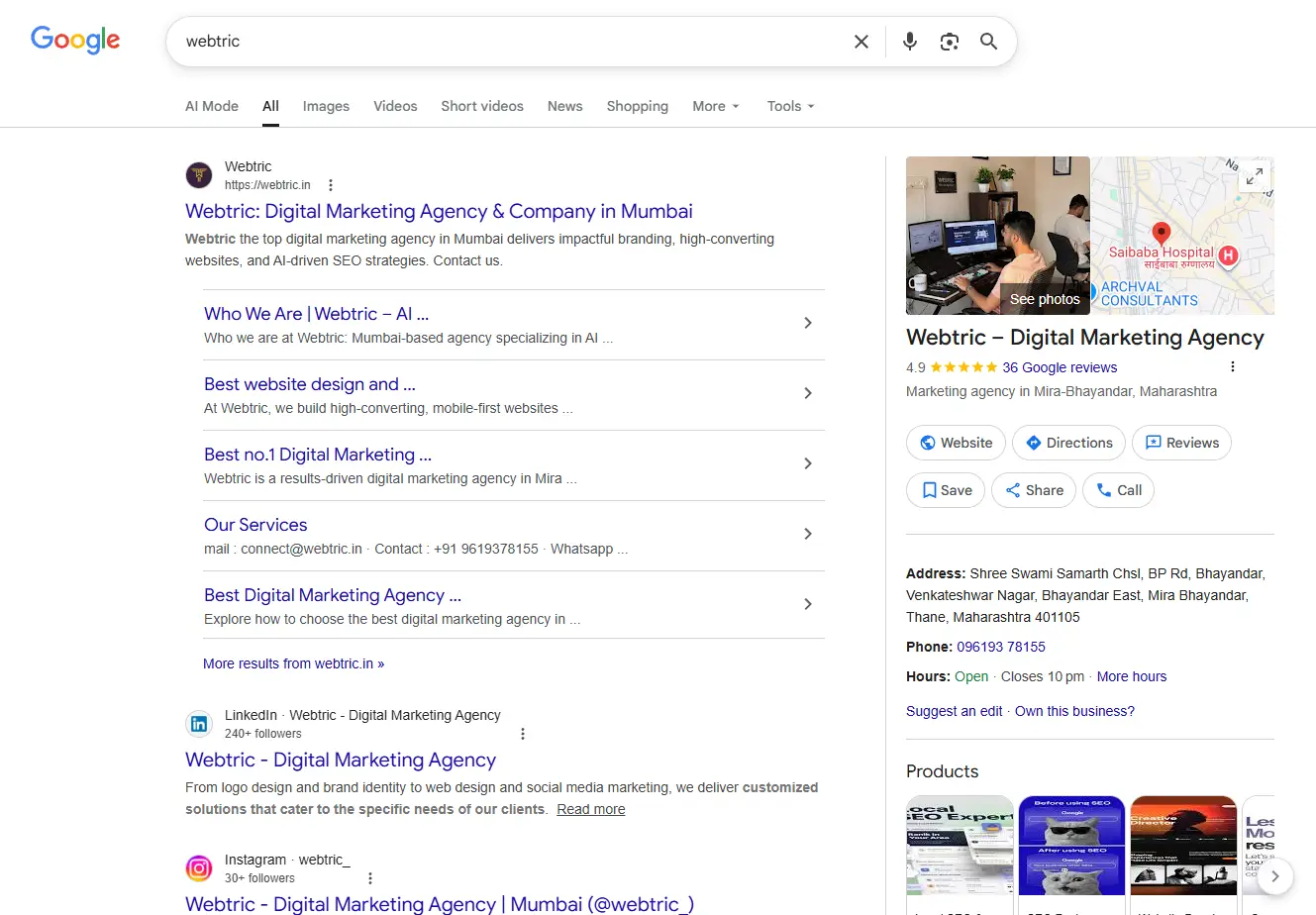Click the Directions button
The image size is (1316, 915).
point(1068,443)
